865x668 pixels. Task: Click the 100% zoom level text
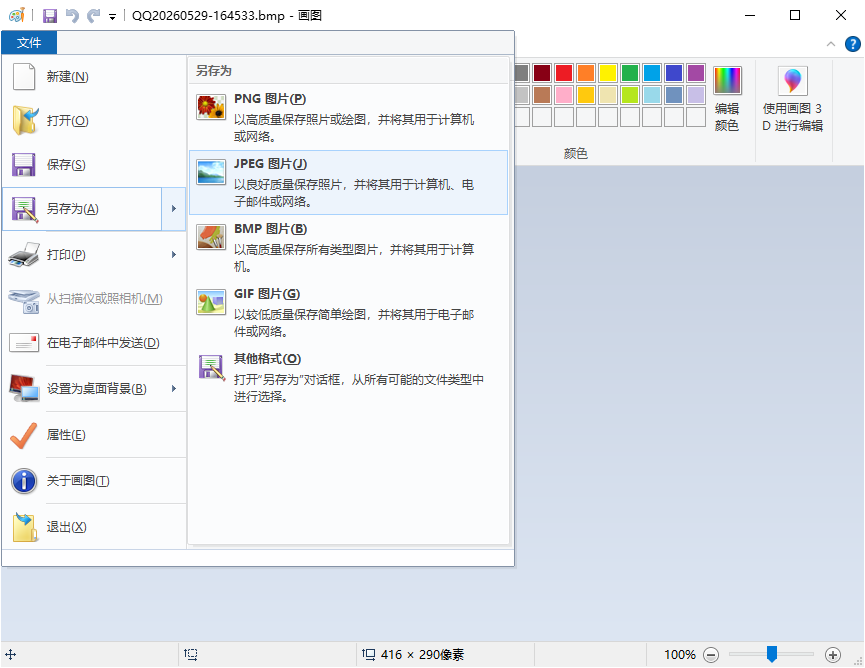[x=680, y=655]
